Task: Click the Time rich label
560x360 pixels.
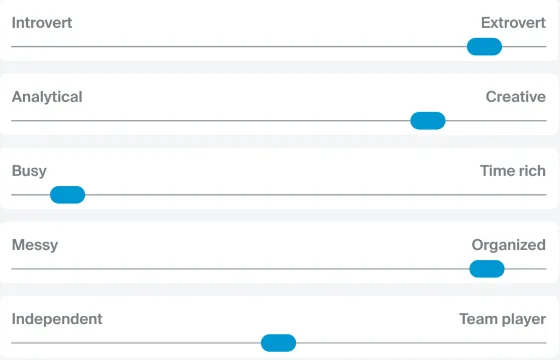Action: pos(513,171)
